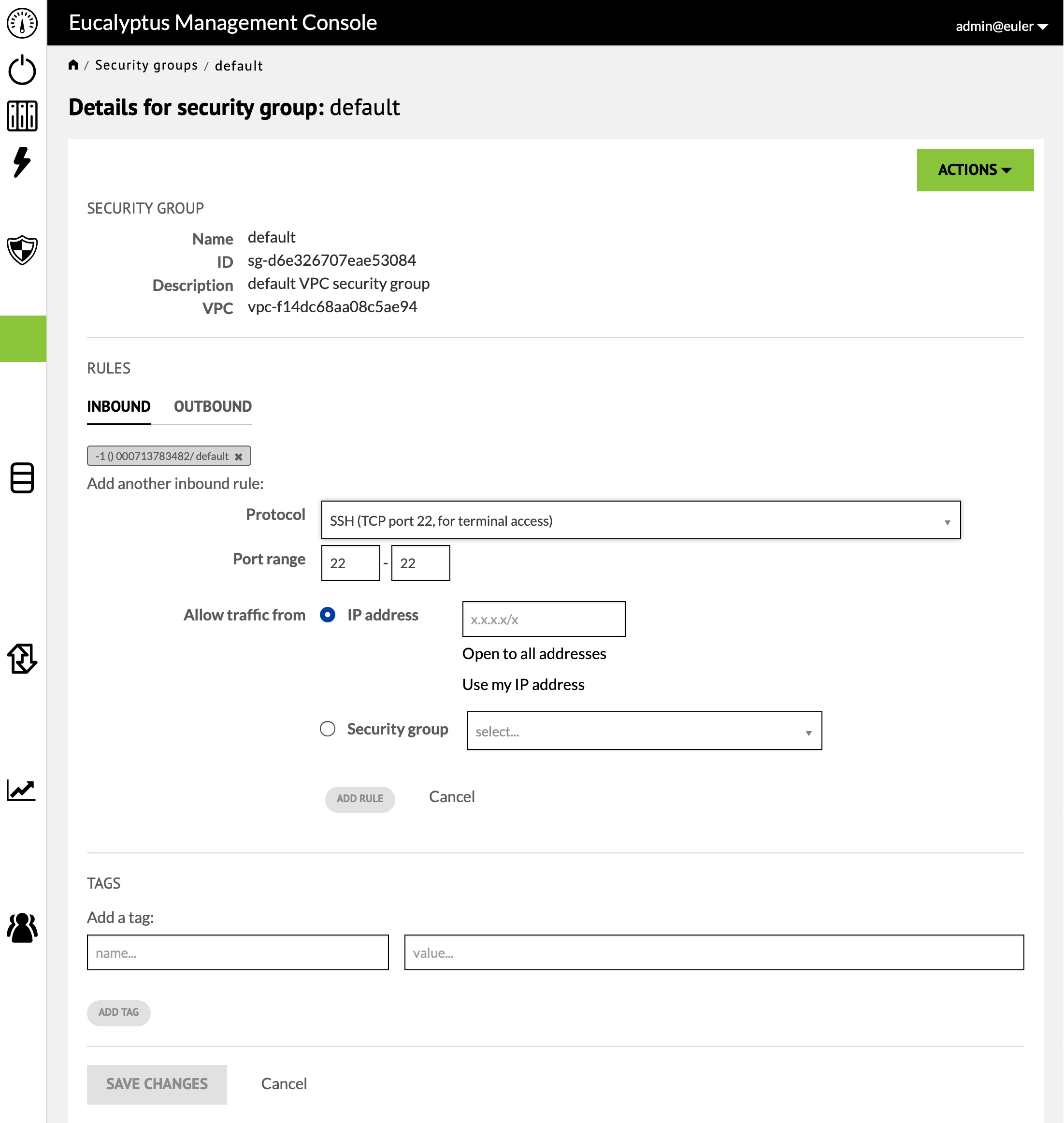Focus the tag name field
1064x1123 pixels.
(238, 953)
